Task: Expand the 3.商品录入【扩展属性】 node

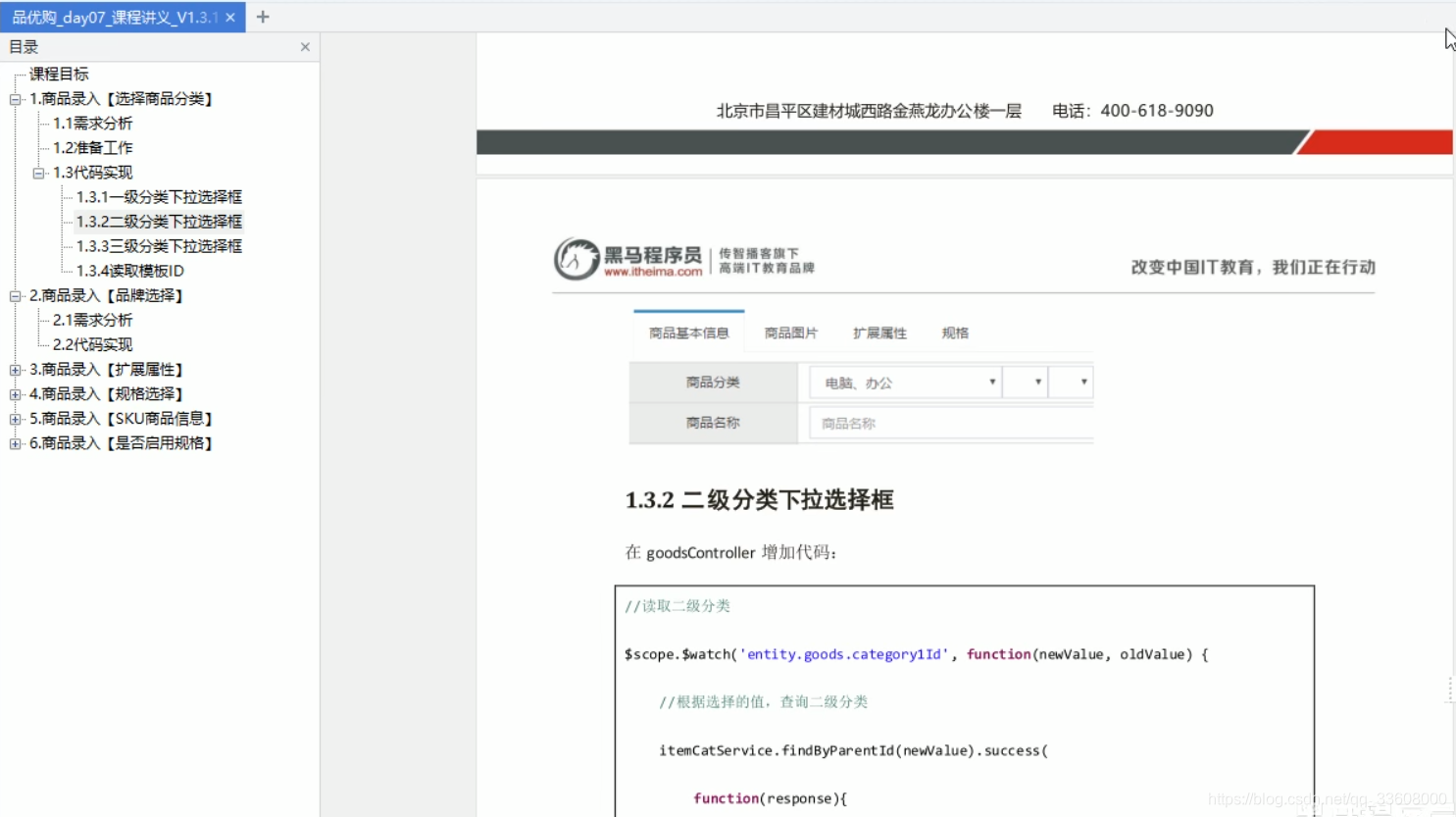Action: [x=16, y=370]
